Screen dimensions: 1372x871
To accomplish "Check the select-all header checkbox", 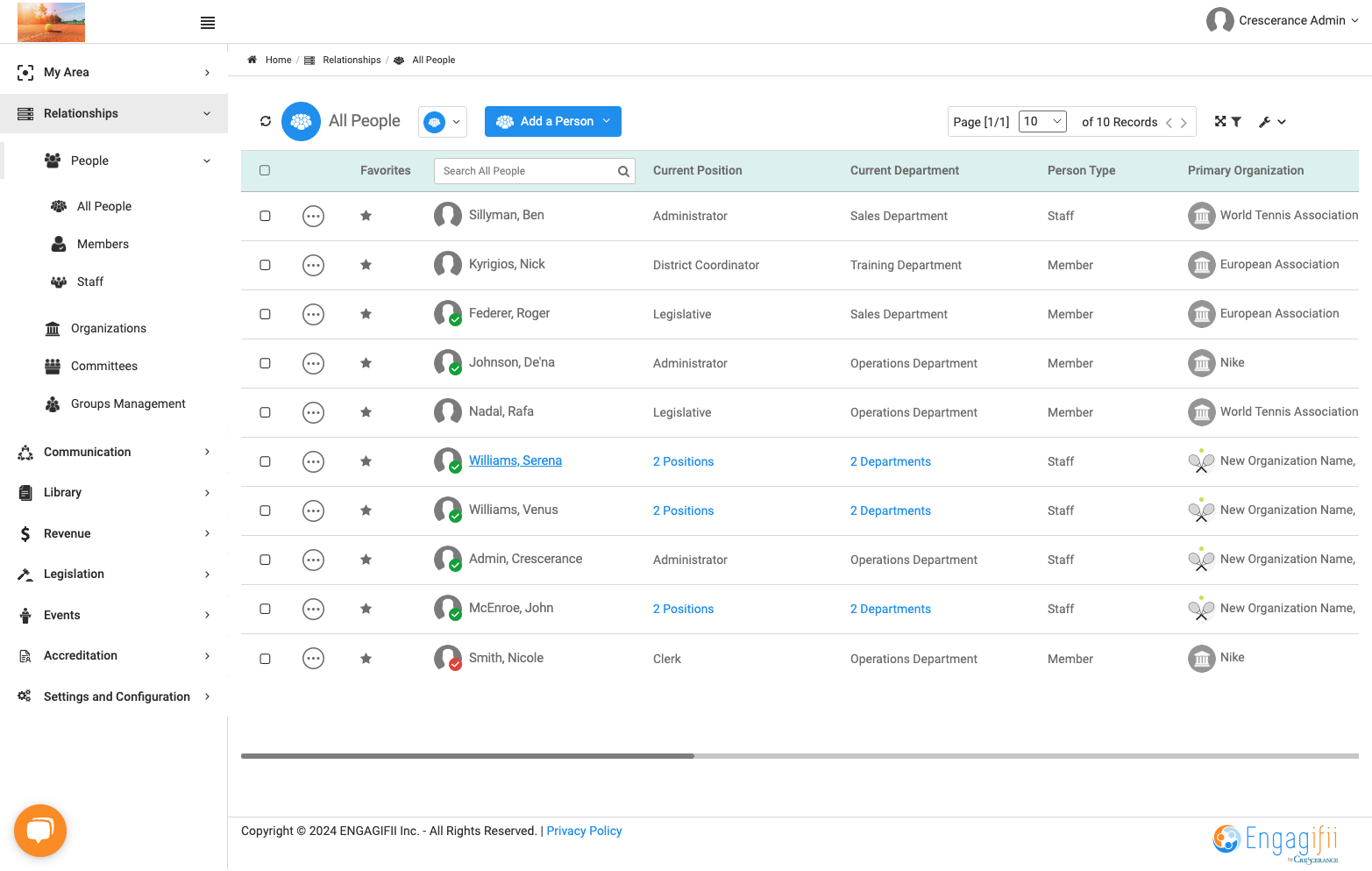I will point(265,171).
